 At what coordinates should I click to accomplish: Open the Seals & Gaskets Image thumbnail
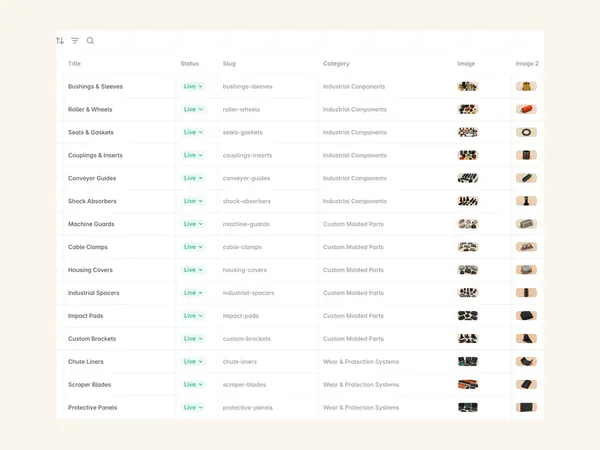[468, 132]
